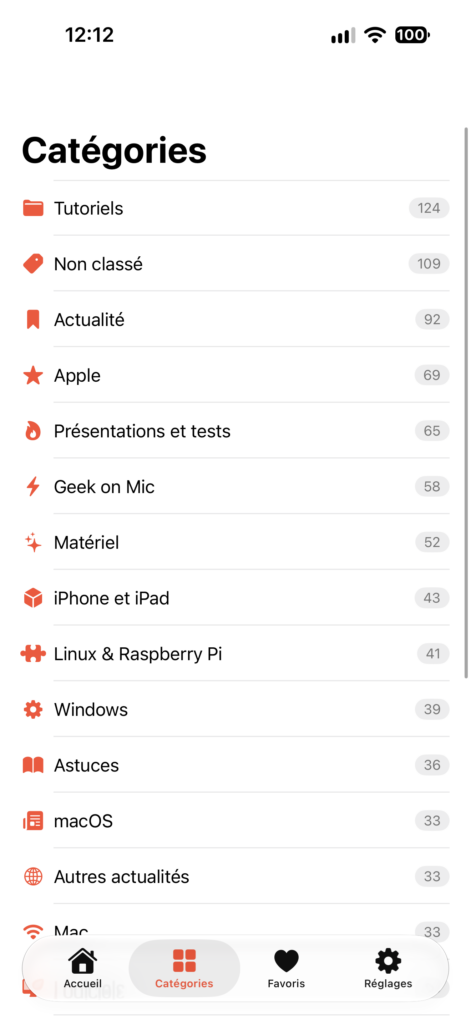
Task: Tap the tag icon beside Non classé
Action: pos(33,264)
